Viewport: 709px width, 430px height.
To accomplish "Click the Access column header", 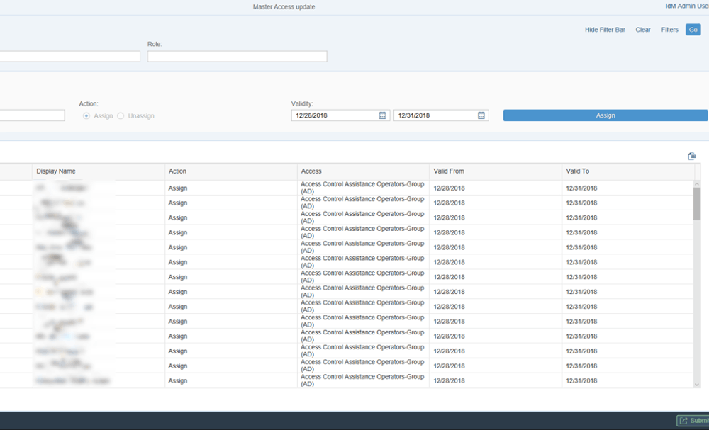I will click(x=363, y=171).
